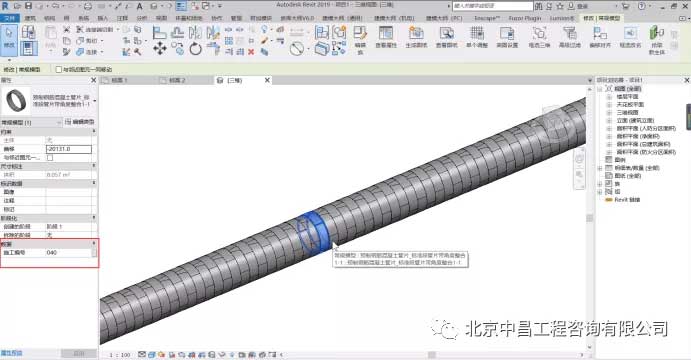Viewport: 691px width, 360px height.
Task: Toggle the options bar move-with-nearby checkbox
Action: click(x=59, y=69)
